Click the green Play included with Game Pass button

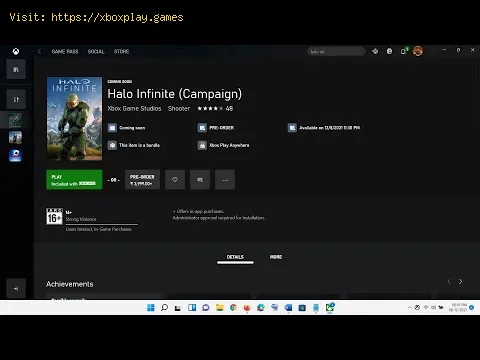(x=74, y=180)
